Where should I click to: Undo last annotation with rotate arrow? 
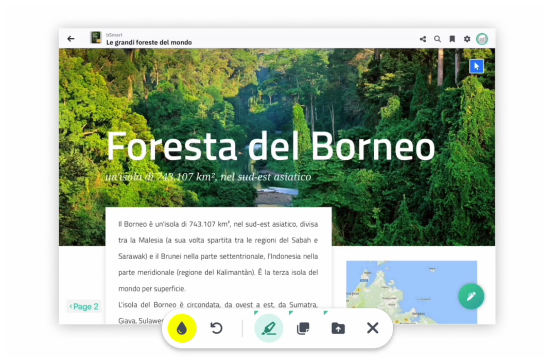pyautogui.click(x=216, y=328)
